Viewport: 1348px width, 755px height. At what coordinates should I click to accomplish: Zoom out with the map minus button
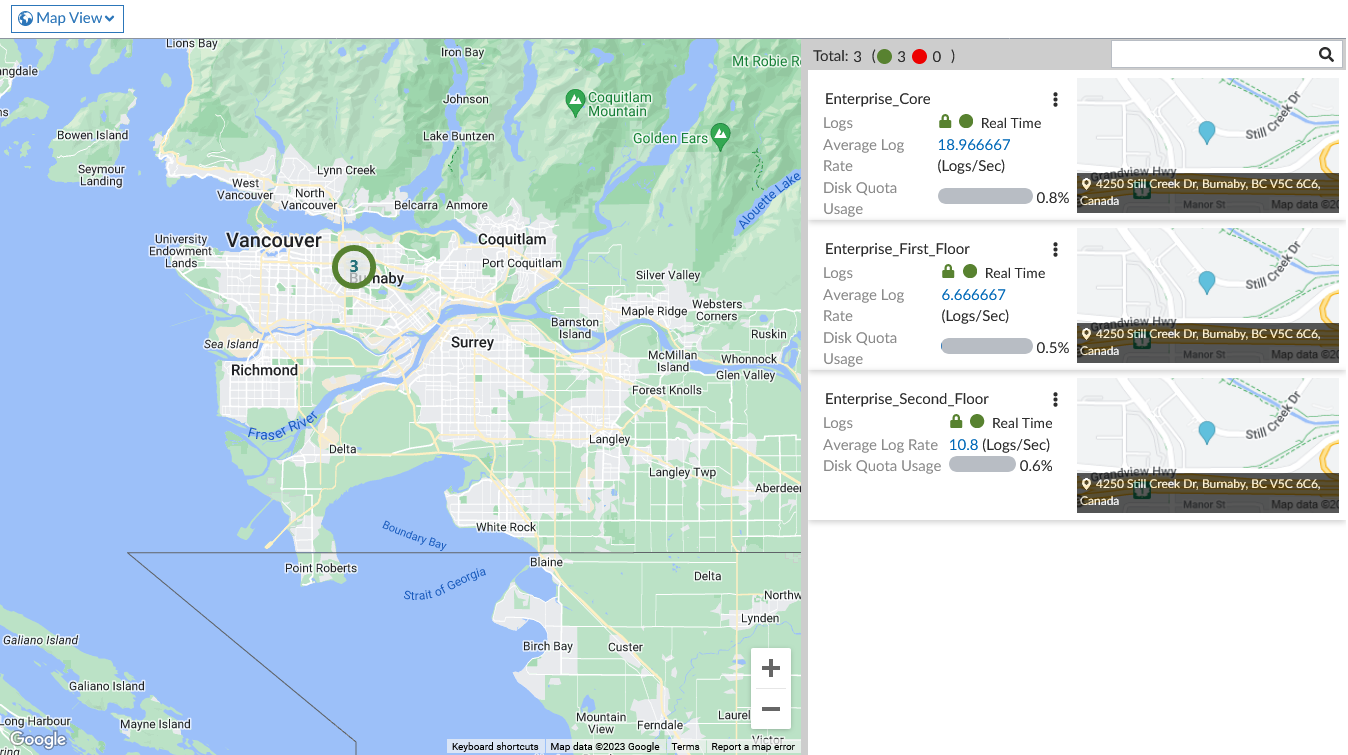pos(771,709)
